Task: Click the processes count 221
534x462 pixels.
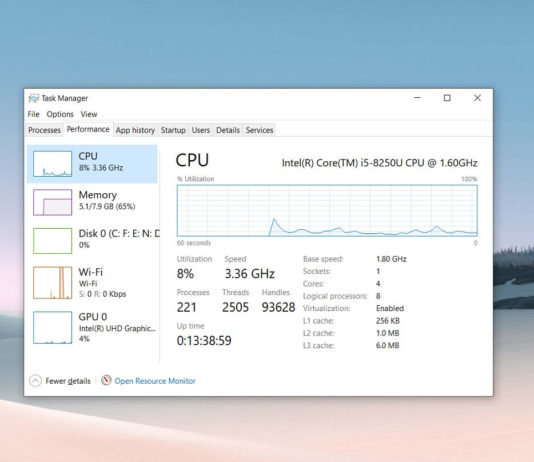Action: (187, 307)
